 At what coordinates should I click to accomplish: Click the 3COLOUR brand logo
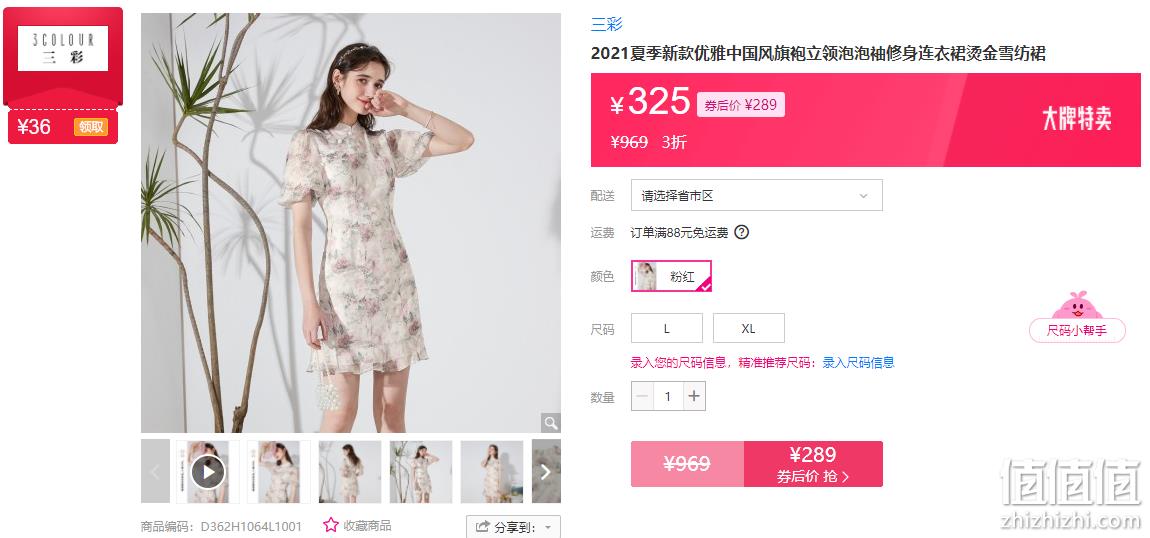(63, 49)
